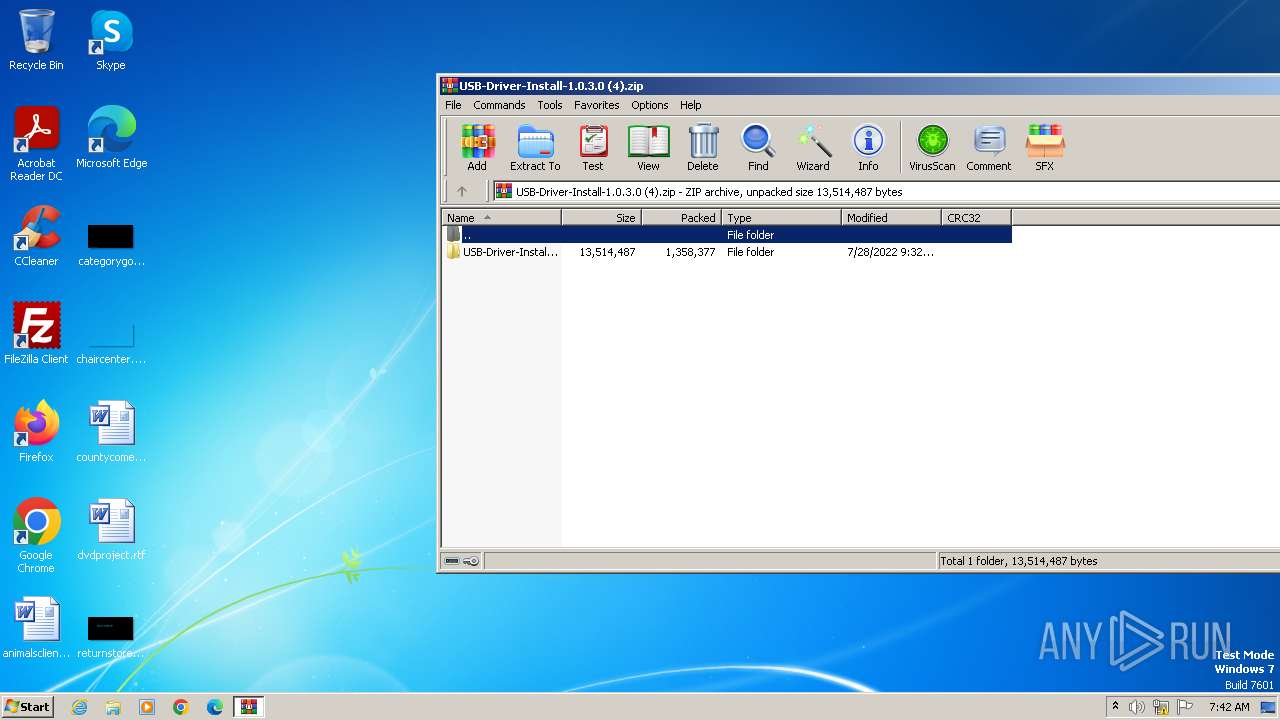The image size is (1280, 720).
Task: Click the 1,358,377 packed size cell
Action: (x=690, y=252)
